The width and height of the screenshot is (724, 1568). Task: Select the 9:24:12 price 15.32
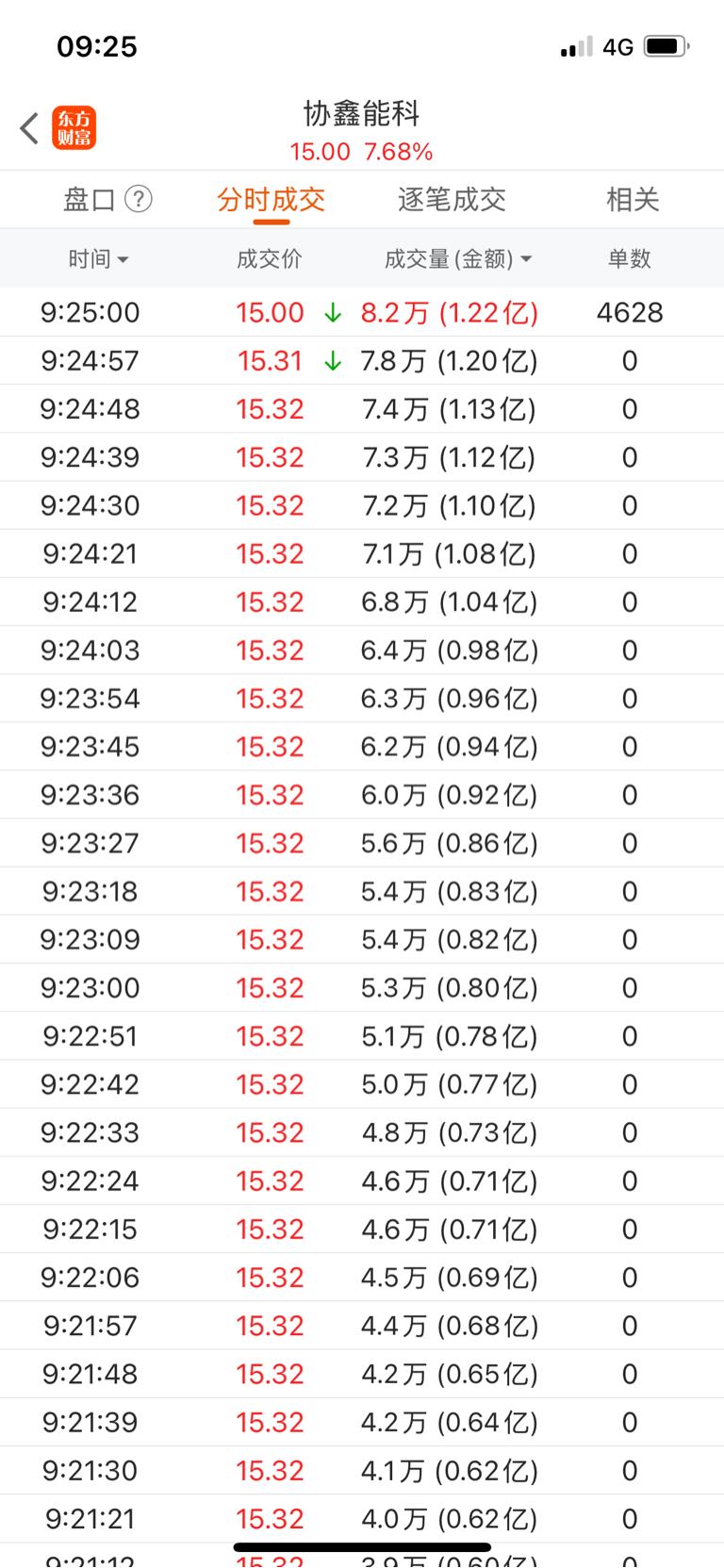coord(270,602)
